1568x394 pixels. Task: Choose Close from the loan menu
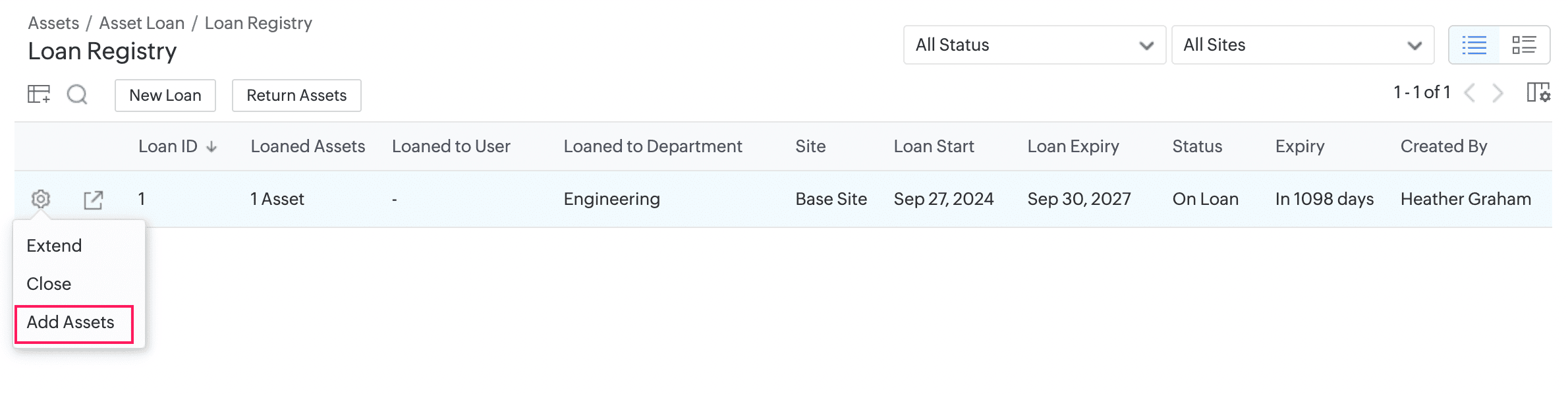(49, 284)
